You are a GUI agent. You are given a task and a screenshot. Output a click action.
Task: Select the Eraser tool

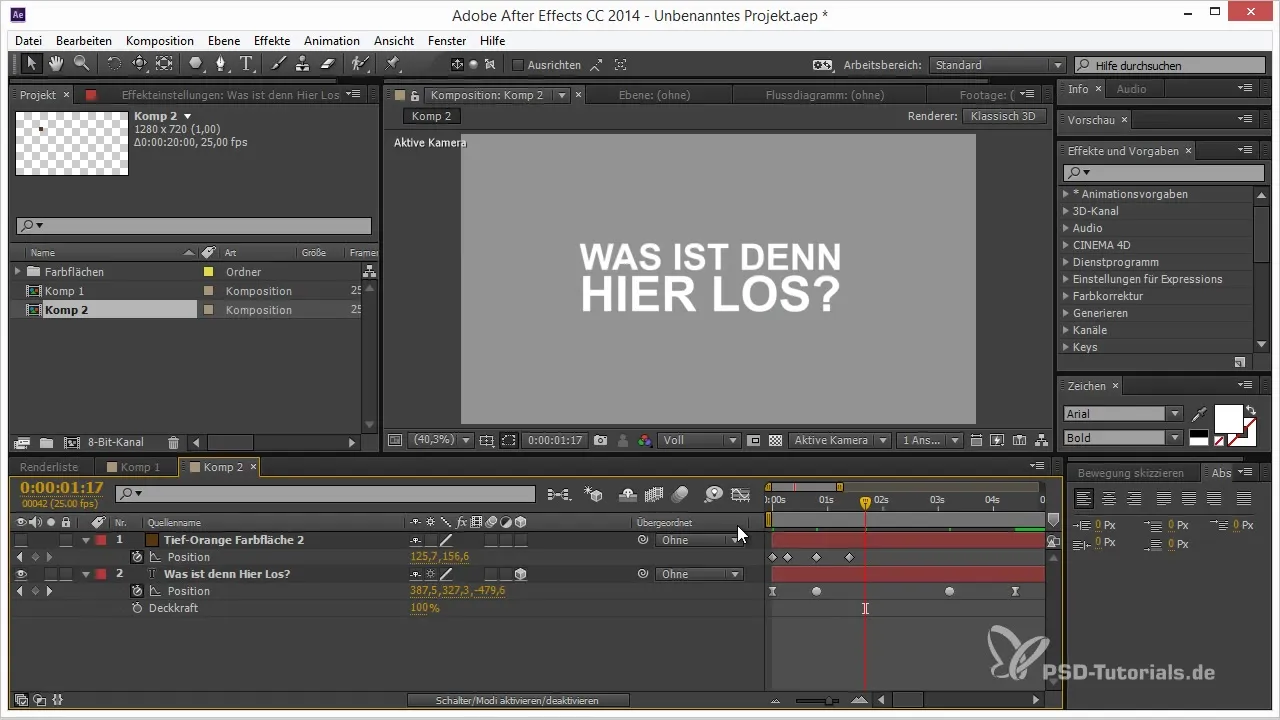pos(328,64)
